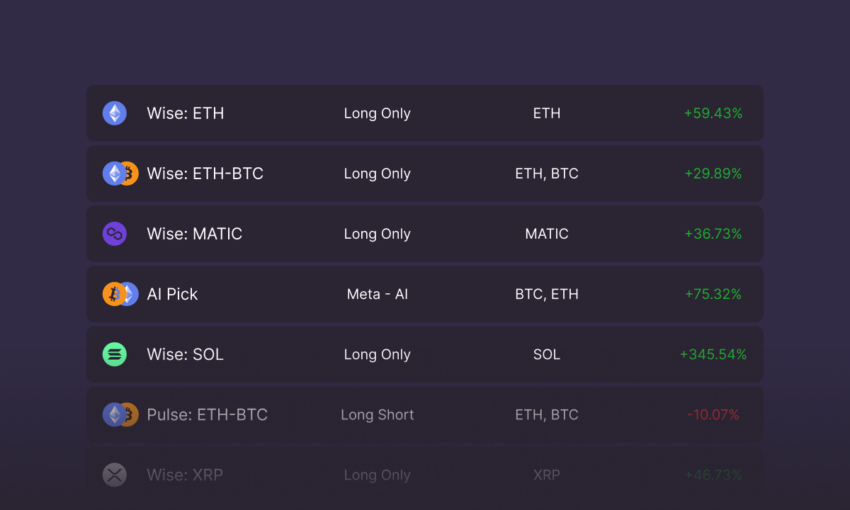The width and height of the screenshot is (850, 510).
Task: Click the green Solana icon
Action: [x=114, y=354]
